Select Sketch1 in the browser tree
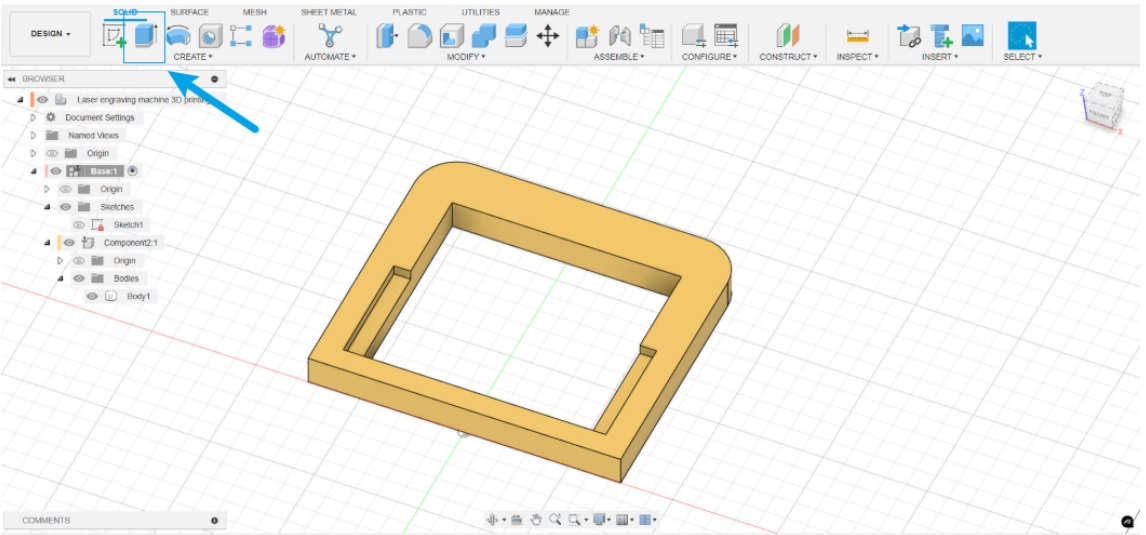 129,224
